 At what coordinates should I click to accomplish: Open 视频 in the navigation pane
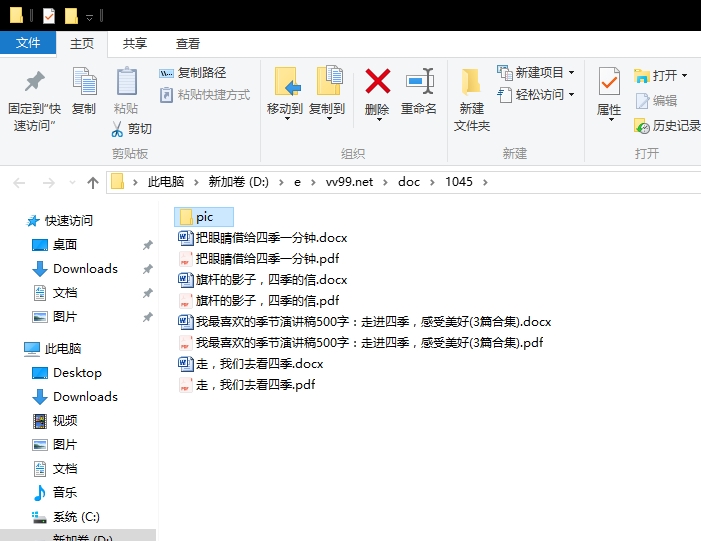(55, 421)
